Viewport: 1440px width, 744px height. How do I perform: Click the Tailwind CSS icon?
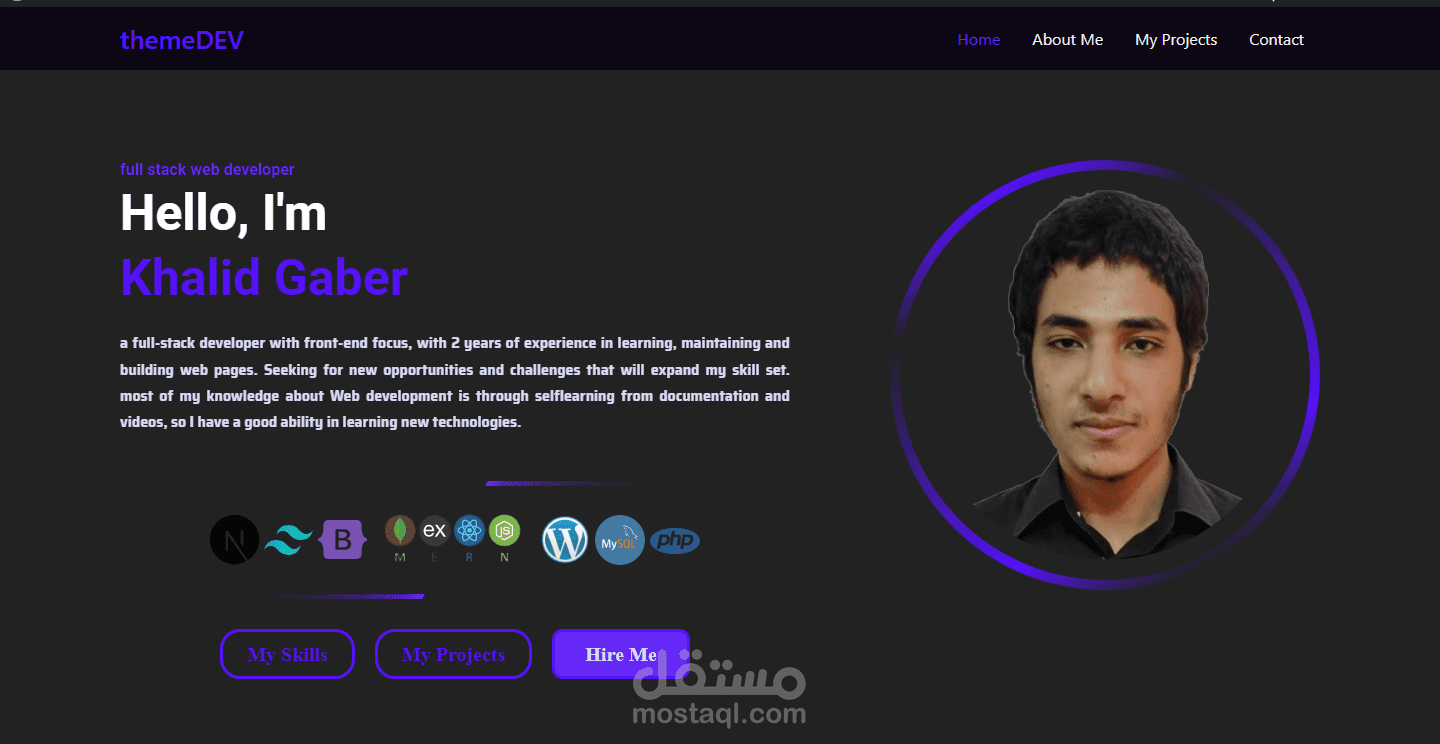click(x=288, y=539)
